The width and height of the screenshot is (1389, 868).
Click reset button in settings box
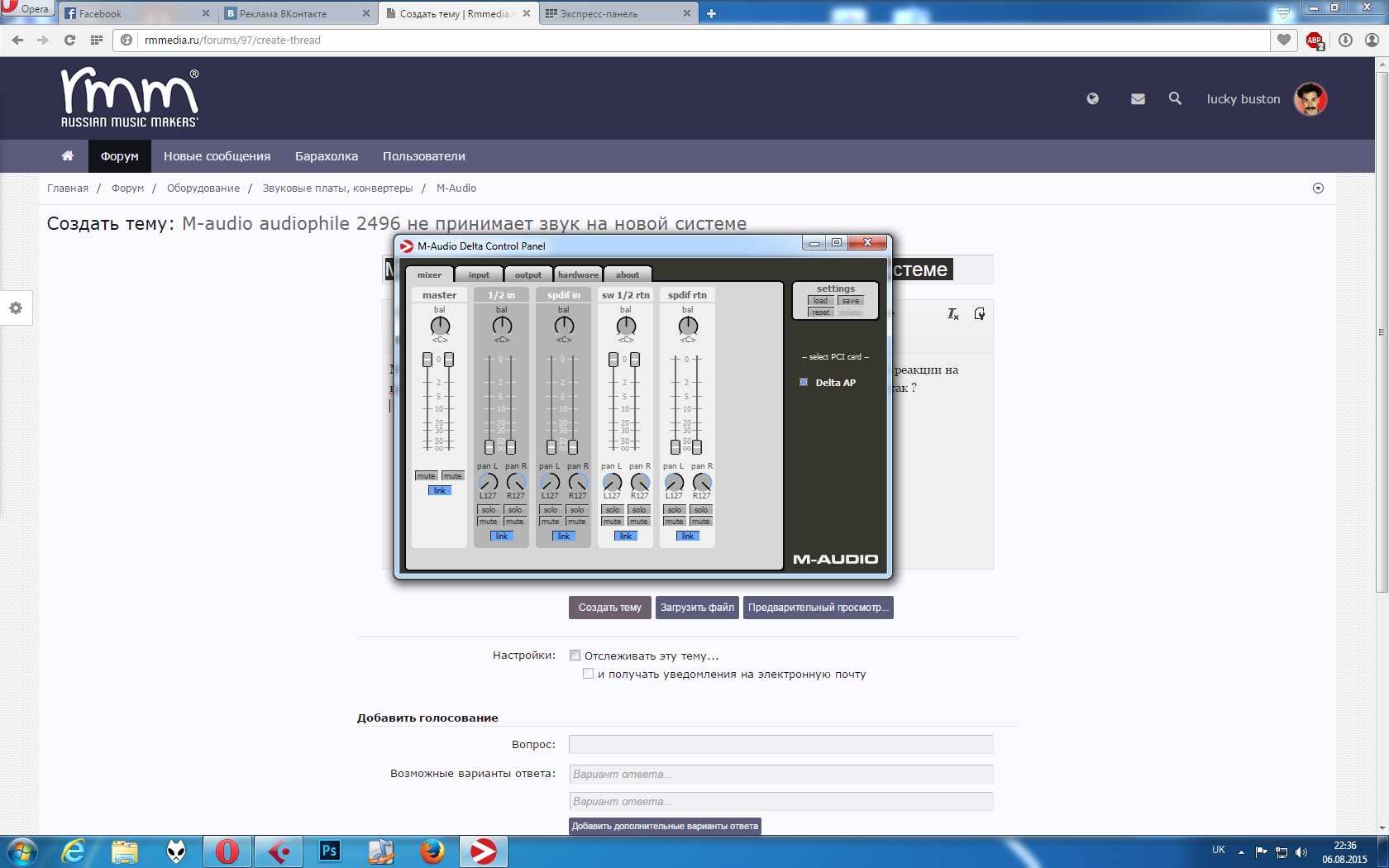coord(820,312)
